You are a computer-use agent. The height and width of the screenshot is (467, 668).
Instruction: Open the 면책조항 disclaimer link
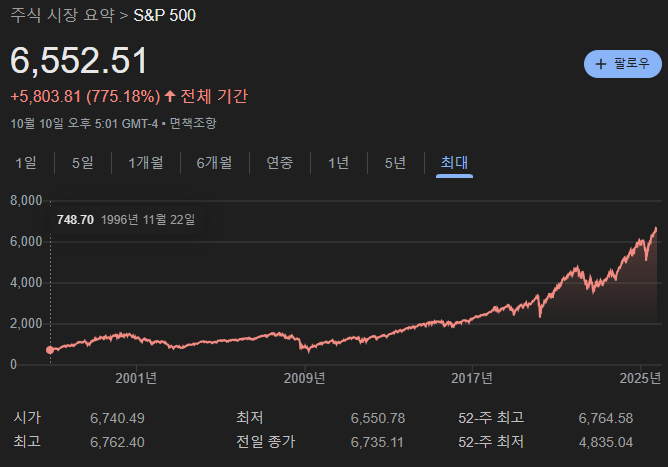pyautogui.click(x=193, y=123)
